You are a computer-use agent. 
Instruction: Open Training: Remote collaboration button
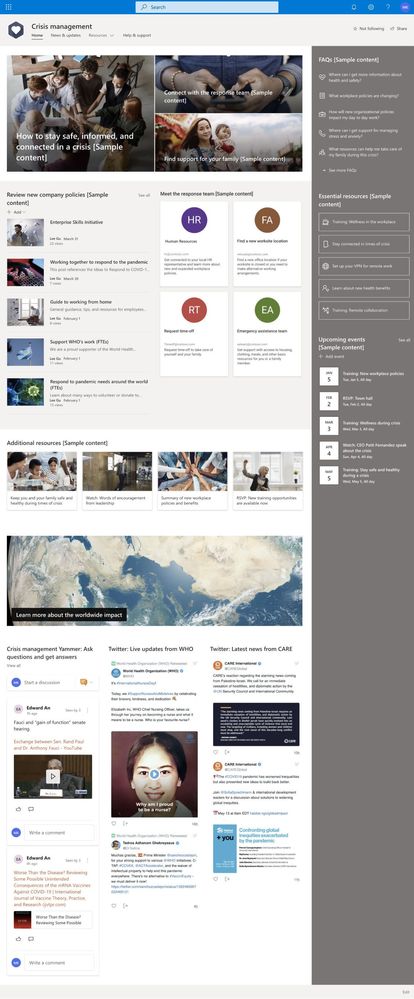tap(364, 310)
